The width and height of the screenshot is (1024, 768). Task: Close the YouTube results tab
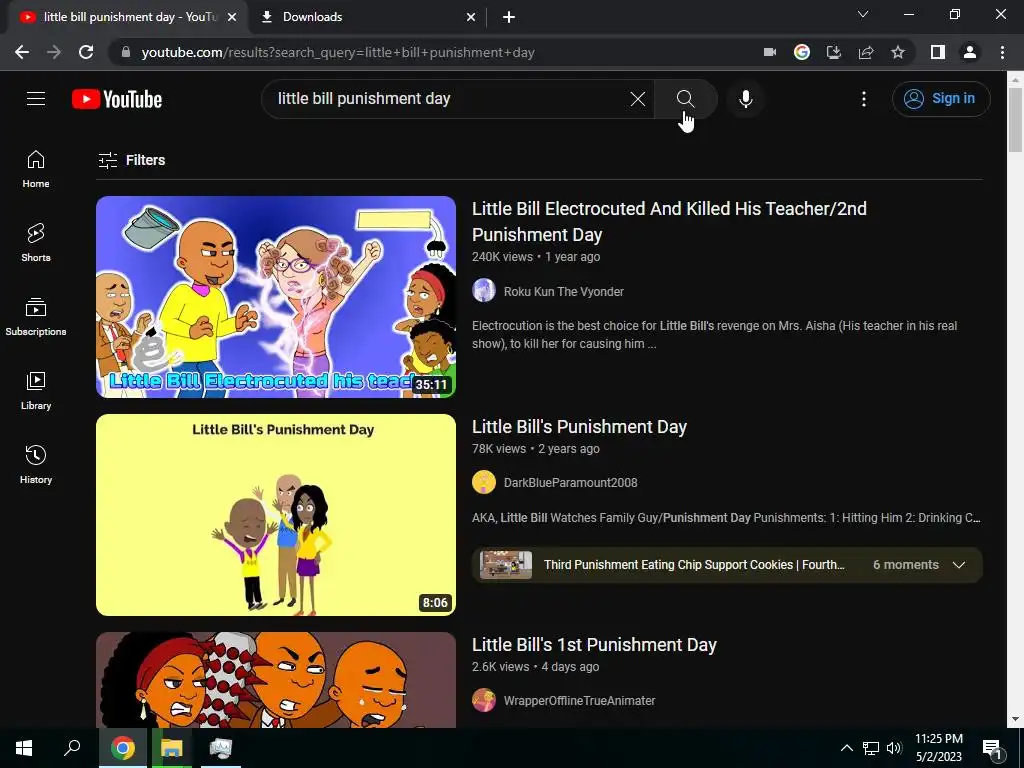(232, 17)
